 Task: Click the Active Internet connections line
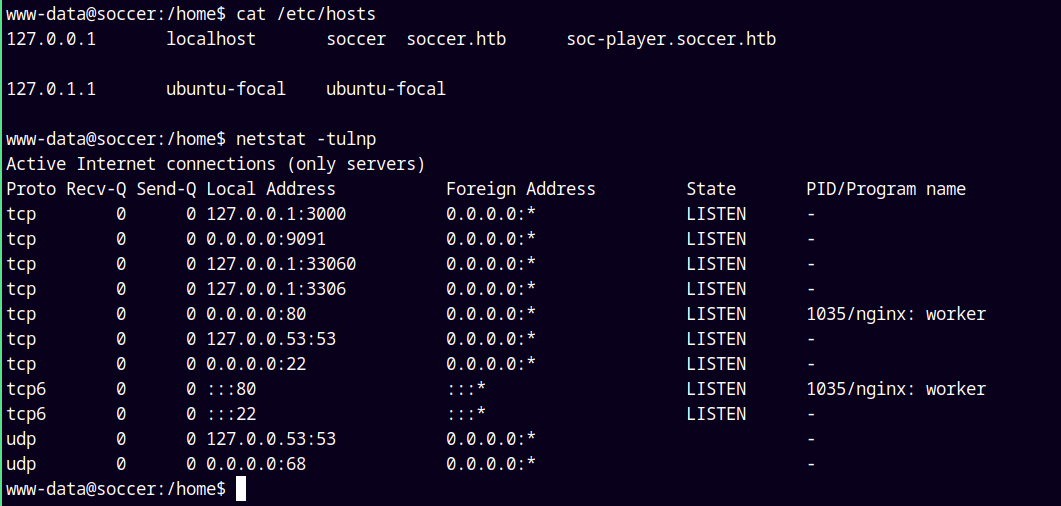pyautogui.click(x=216, y=164)
